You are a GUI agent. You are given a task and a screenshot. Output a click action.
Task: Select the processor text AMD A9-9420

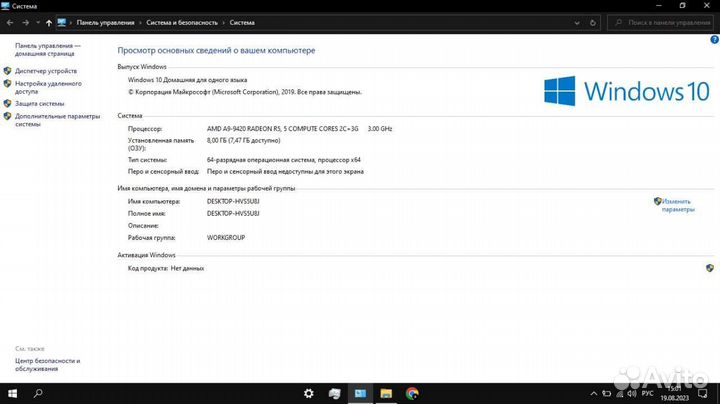point(282,129)
